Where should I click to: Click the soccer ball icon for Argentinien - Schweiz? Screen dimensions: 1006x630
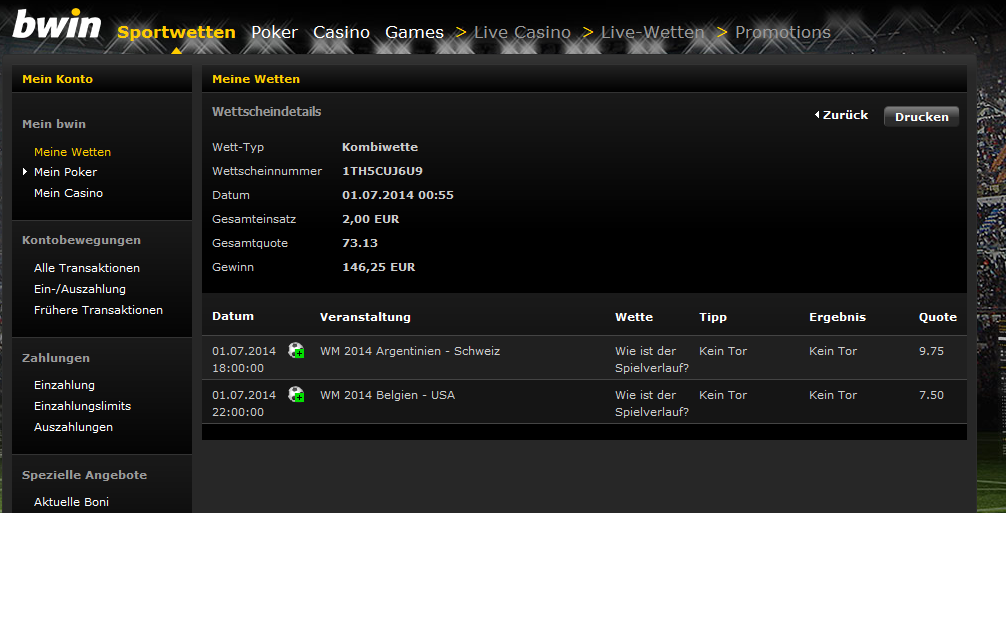point(296,350)
